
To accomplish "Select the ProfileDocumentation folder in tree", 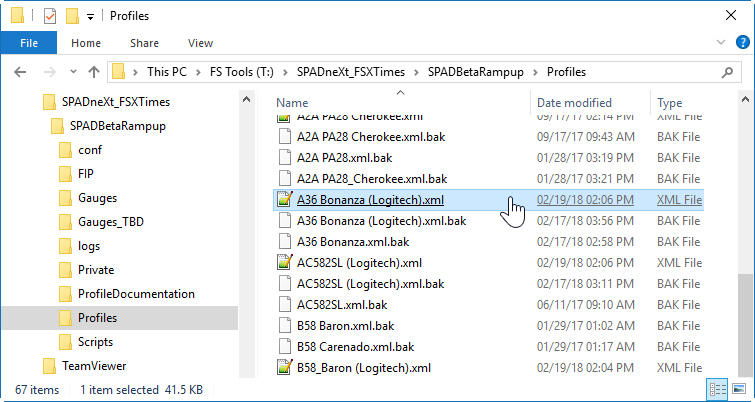I will (136, 294).
